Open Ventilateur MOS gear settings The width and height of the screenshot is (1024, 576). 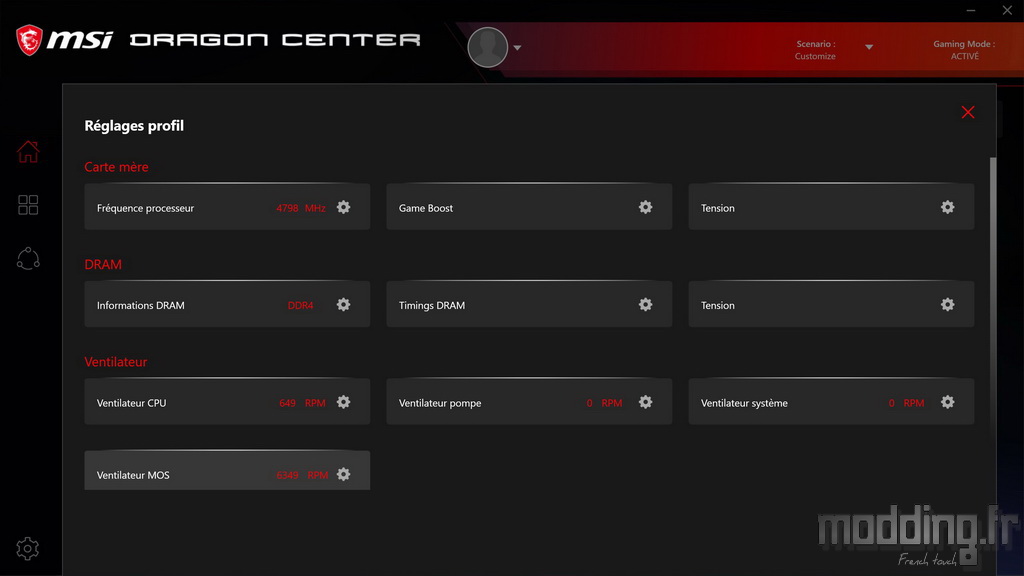pos(344,474)
